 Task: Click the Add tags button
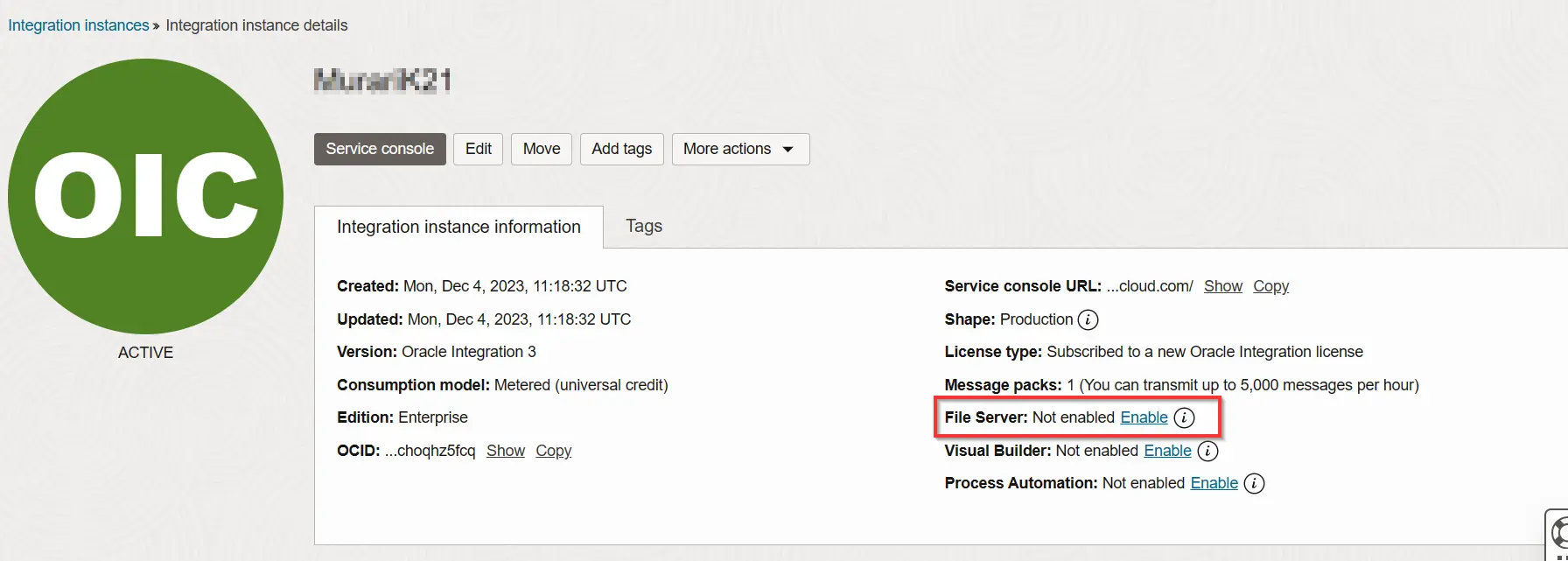pos(621,149)
